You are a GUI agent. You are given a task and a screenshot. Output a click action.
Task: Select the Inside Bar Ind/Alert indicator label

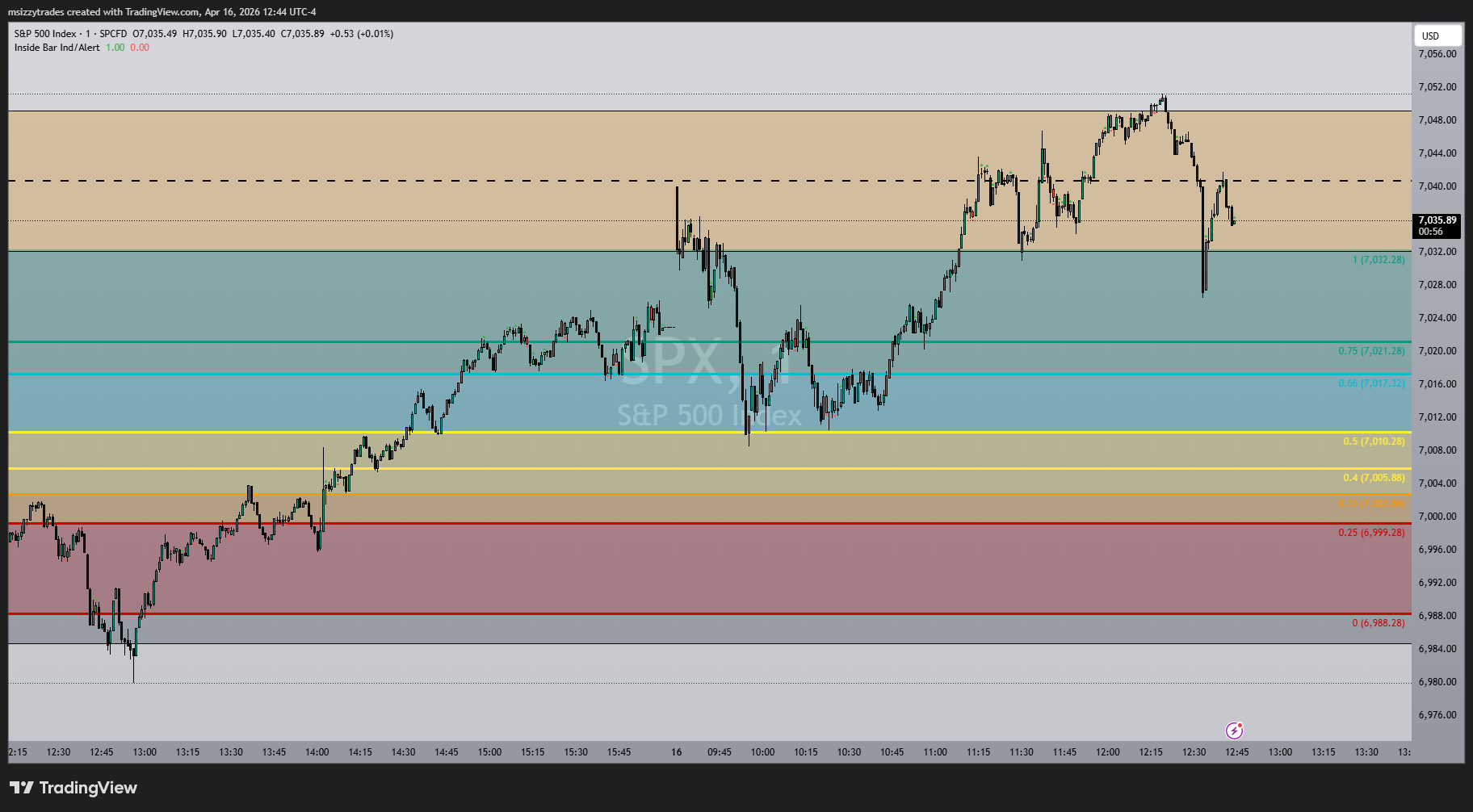coord(57,48)
